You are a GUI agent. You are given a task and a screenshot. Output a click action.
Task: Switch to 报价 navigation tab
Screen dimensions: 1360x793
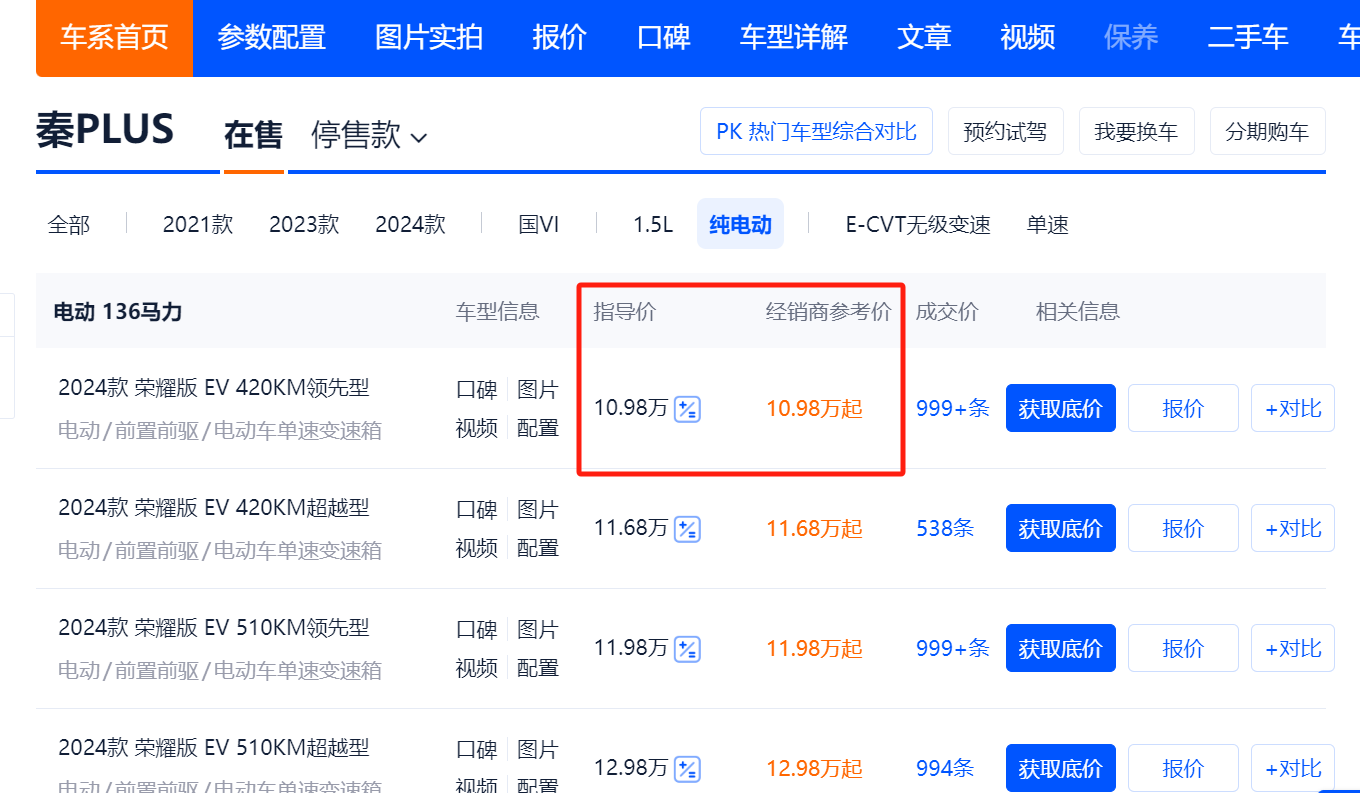pyautogui.click(x=560, y=38)
